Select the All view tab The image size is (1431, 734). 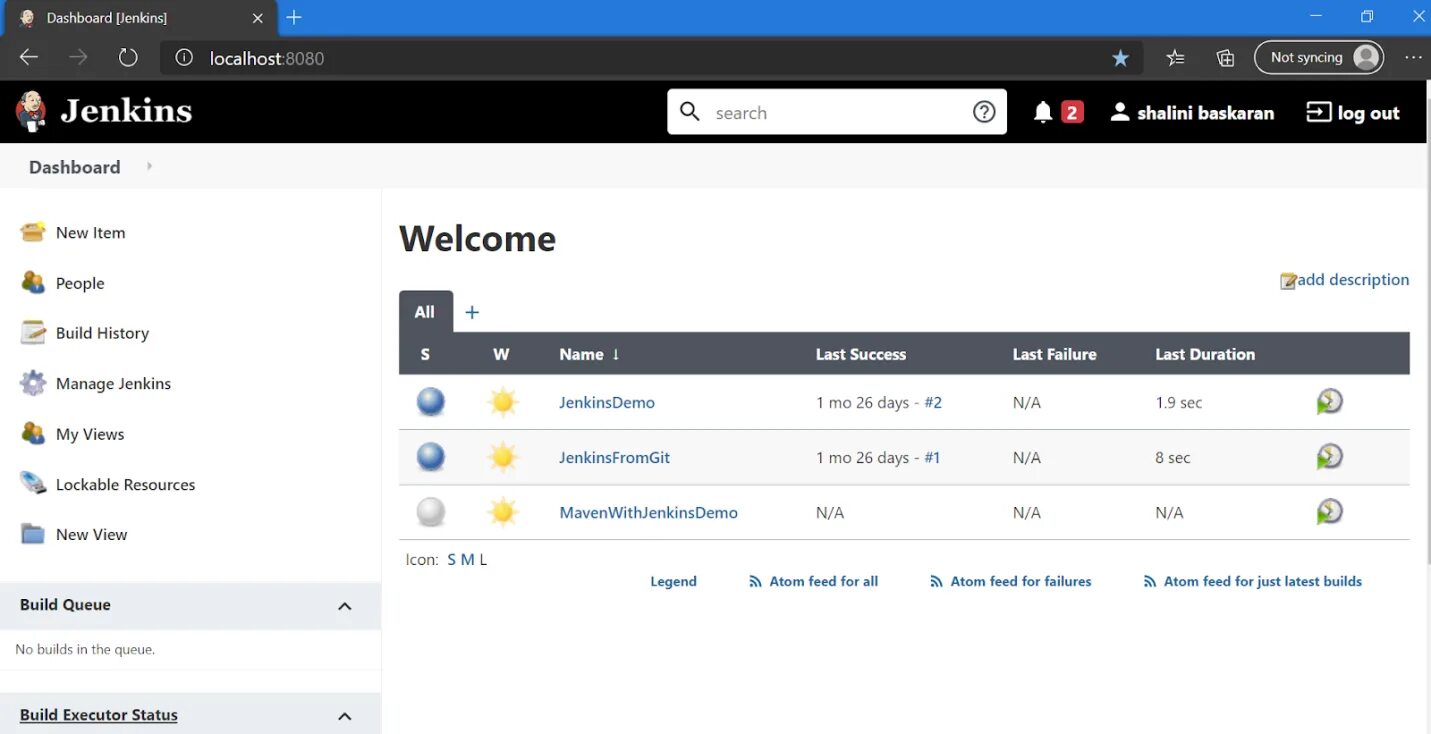(x=425, y=312)
